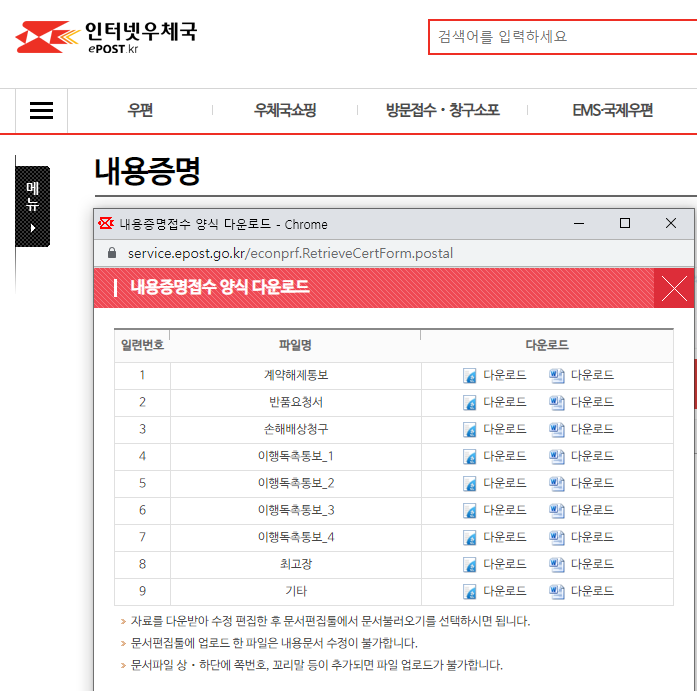Select the 이행독촉통보_3 file name
The height and width of the screenshot is (691, 697).
[x=296, y=511]
